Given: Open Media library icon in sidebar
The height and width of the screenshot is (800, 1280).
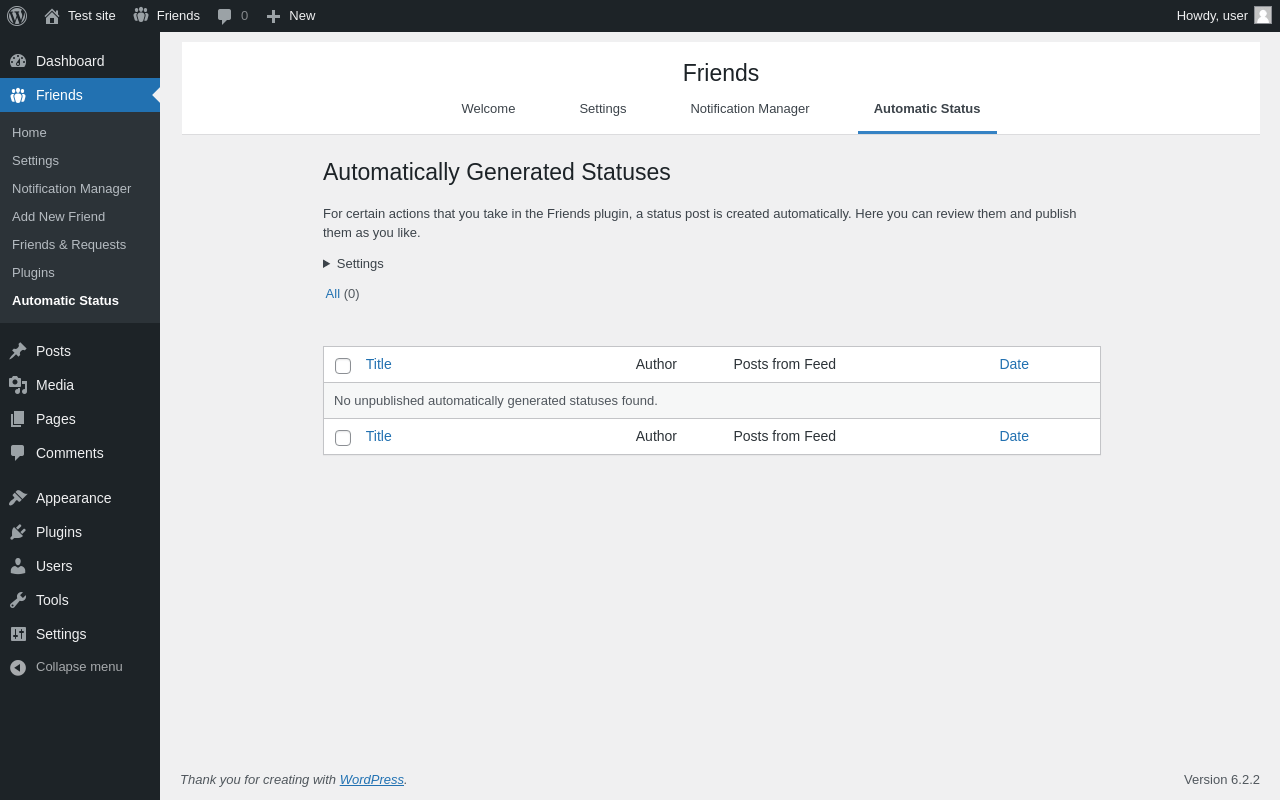Looking at the screenshot, I should 18,385.
